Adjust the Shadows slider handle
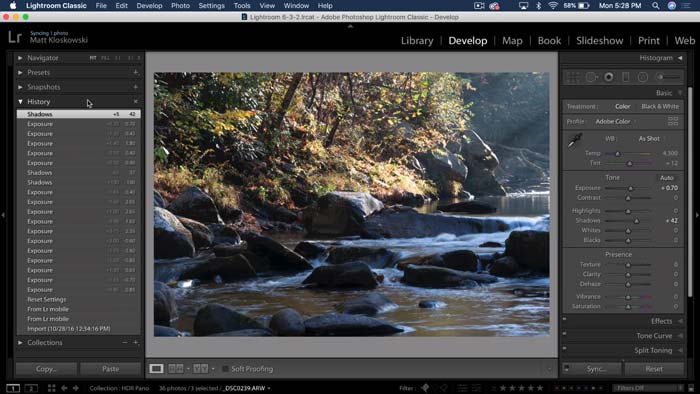The height and width of the screenshot is (394, 700). [637, 221]
